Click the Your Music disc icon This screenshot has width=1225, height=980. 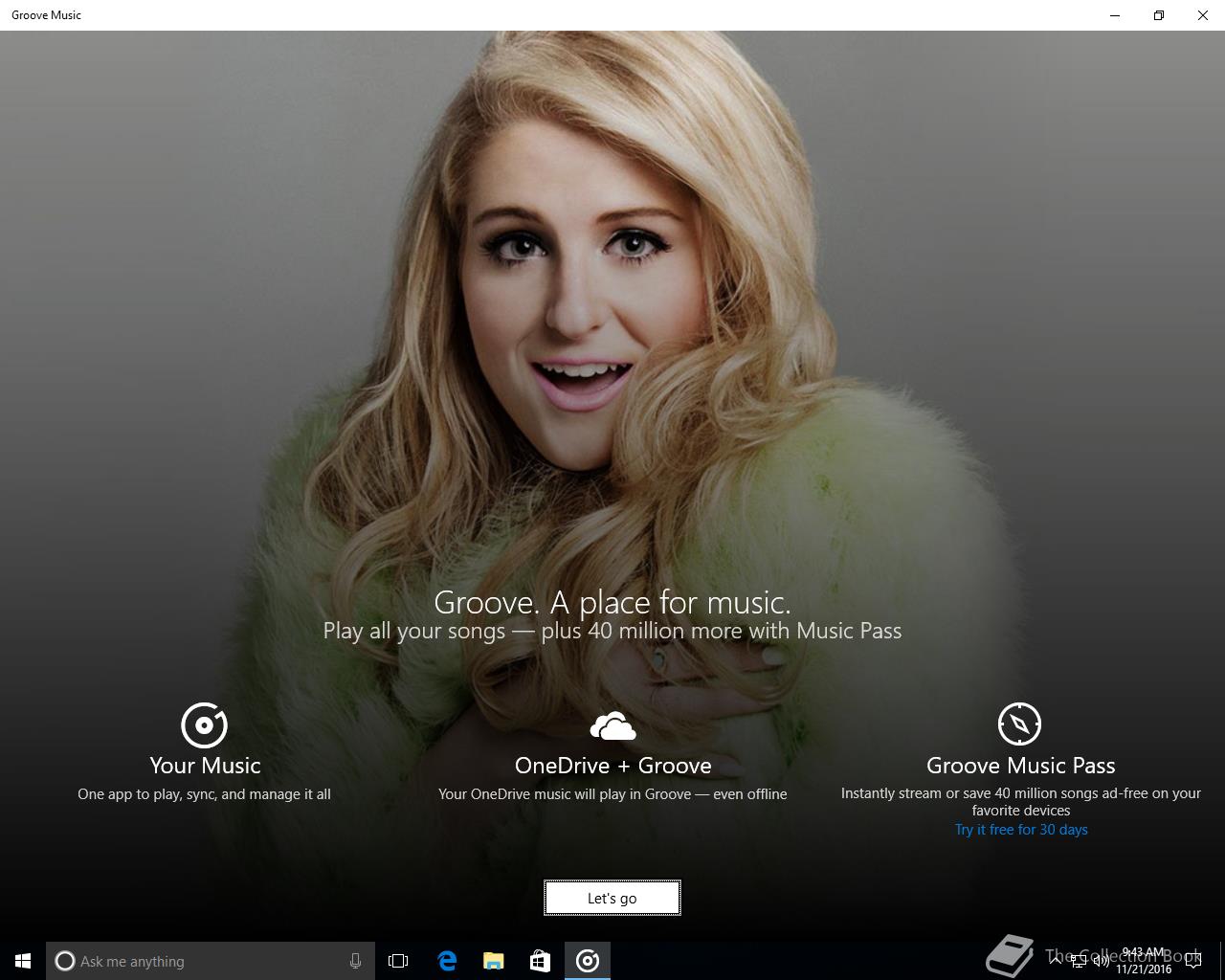204,724
